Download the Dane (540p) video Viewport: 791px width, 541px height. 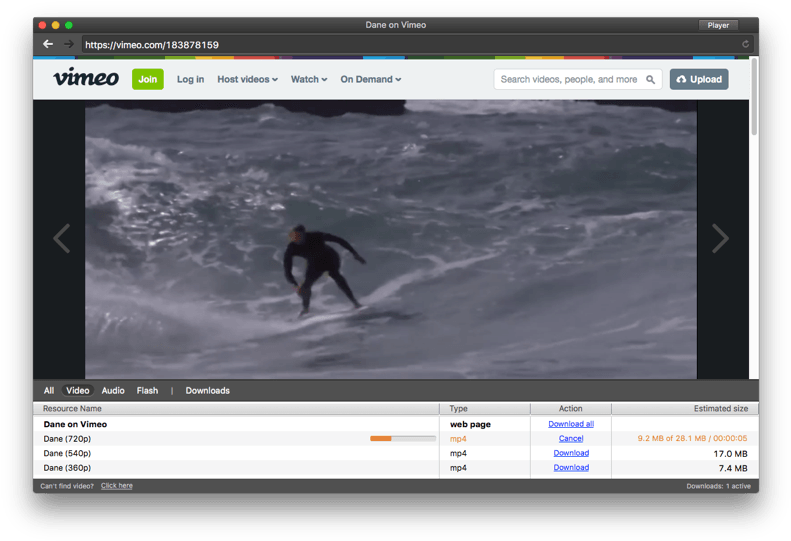point(571,453)
